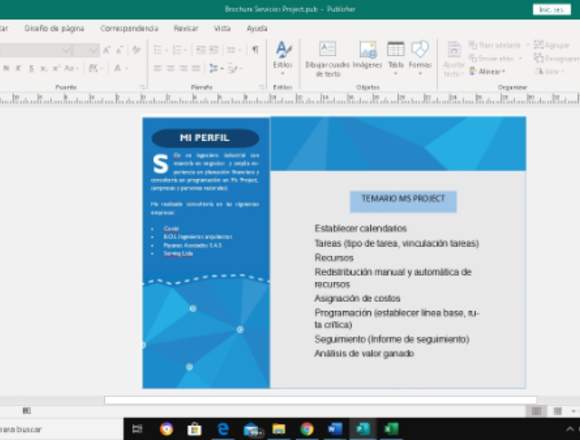The width and height of the screenshot is (580, 440).
Task: Open Microsoft Store from taskbar
Action: click(194, 429)
